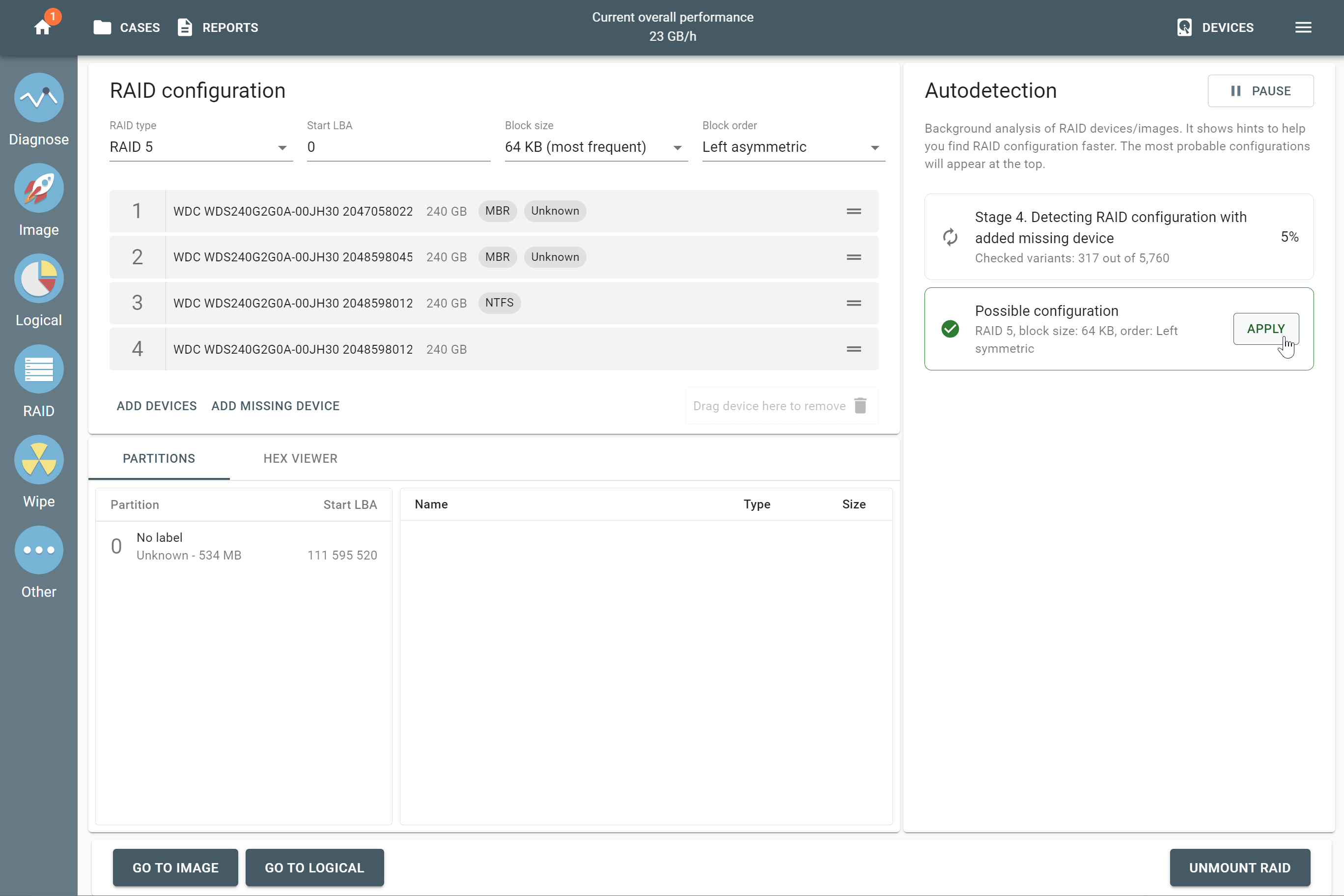Screen dimensions: 1344x896
Task: Click the trash bin remove icon
Action: pyautogui.click(x=860, y=406)
